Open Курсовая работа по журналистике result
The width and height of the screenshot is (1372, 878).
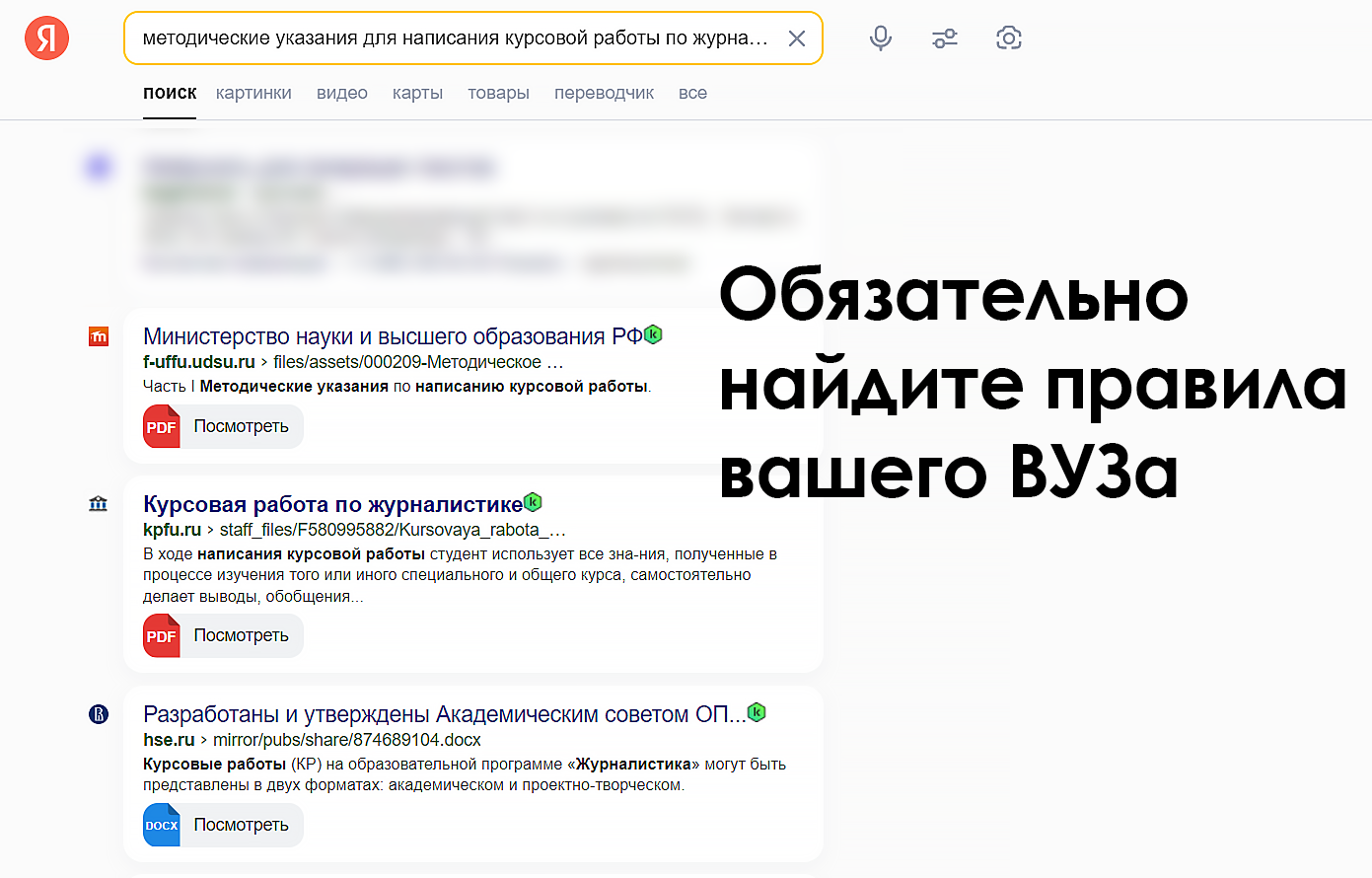click(332, 504)
